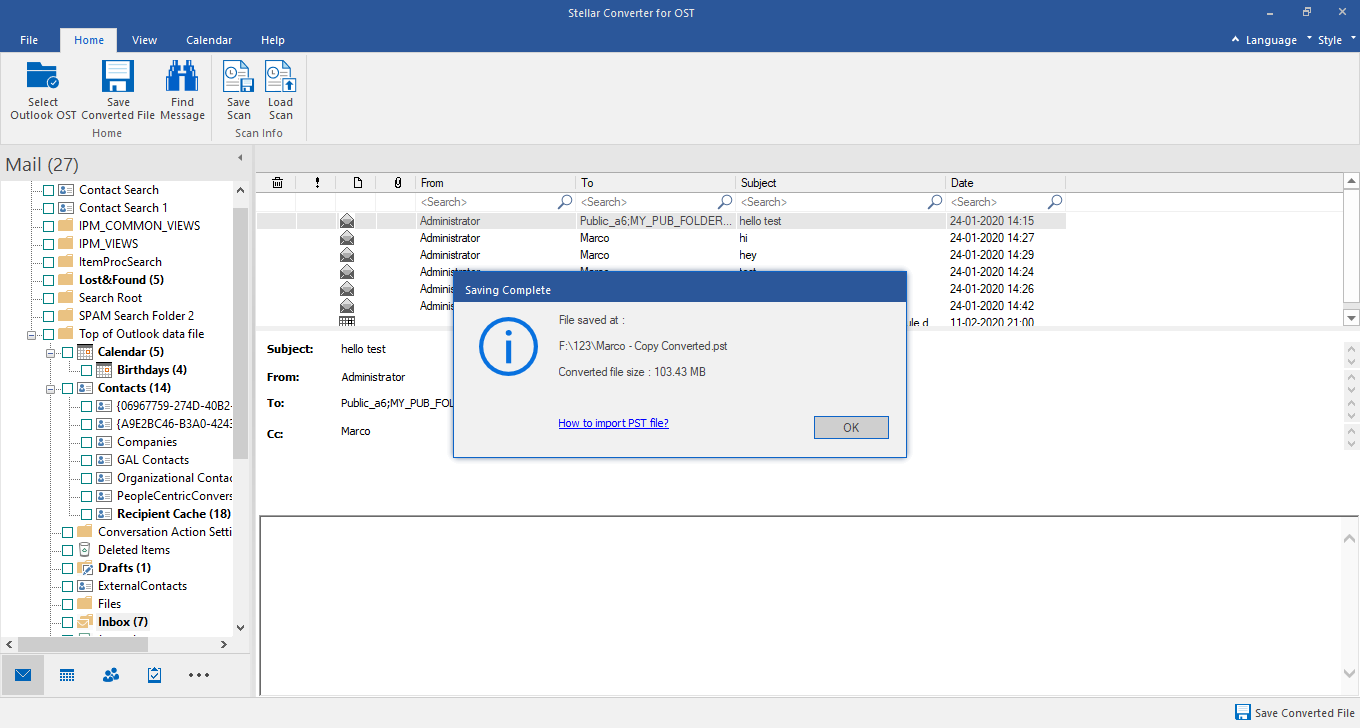Tick the Contact Search 1 checkbox
The height and width of the screenshot is (728, 1360).
tap(48, 208)
